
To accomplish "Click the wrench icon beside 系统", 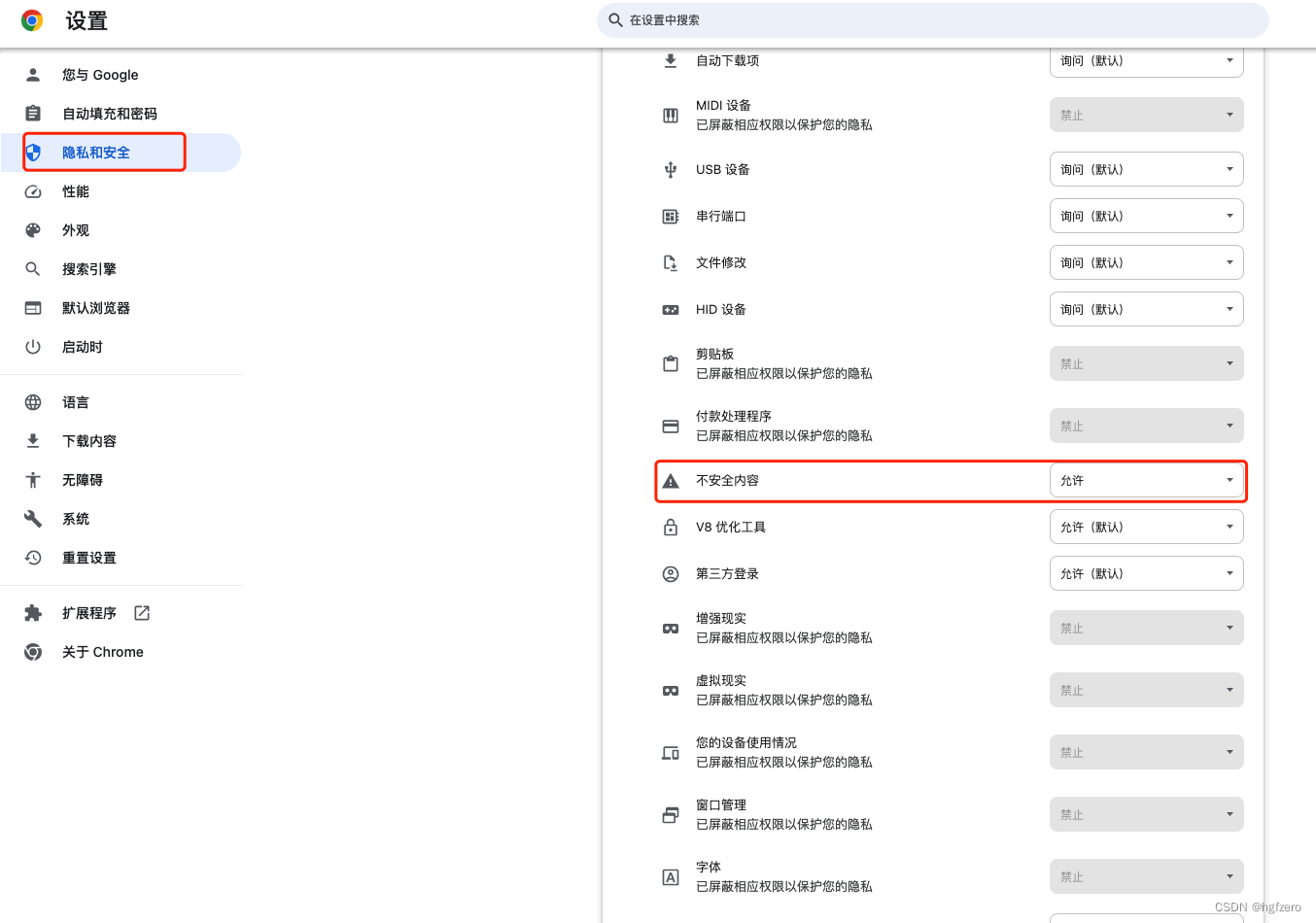I will tap(33, 519).
